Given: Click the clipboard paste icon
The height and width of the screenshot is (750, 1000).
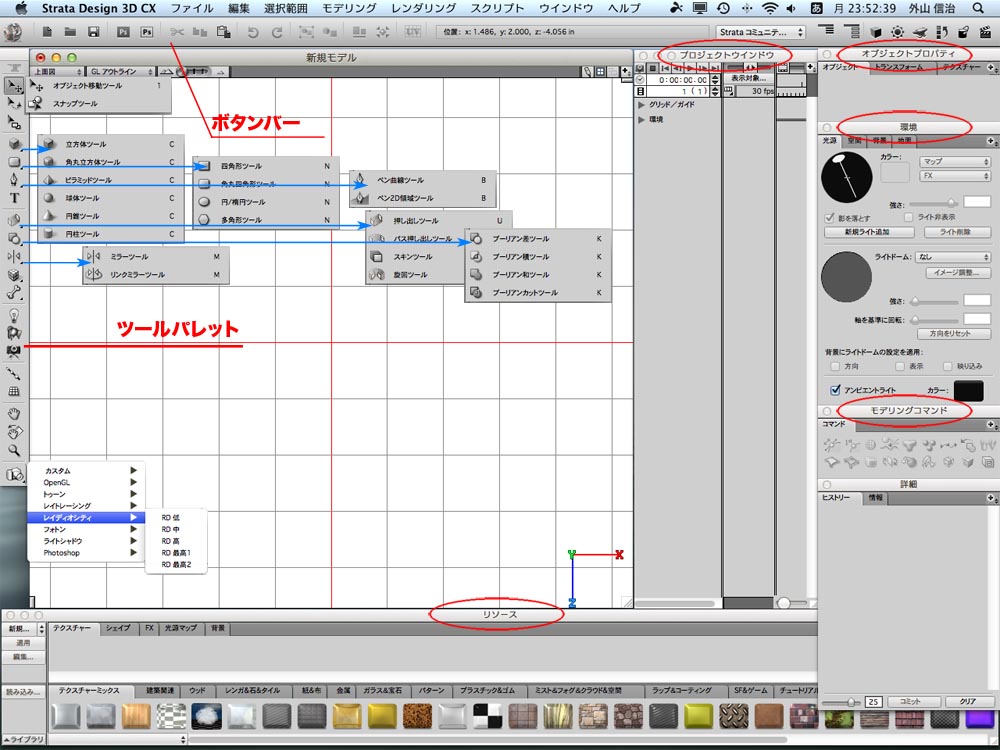Looking at the screenshot, I should click(x=223, y=32).
